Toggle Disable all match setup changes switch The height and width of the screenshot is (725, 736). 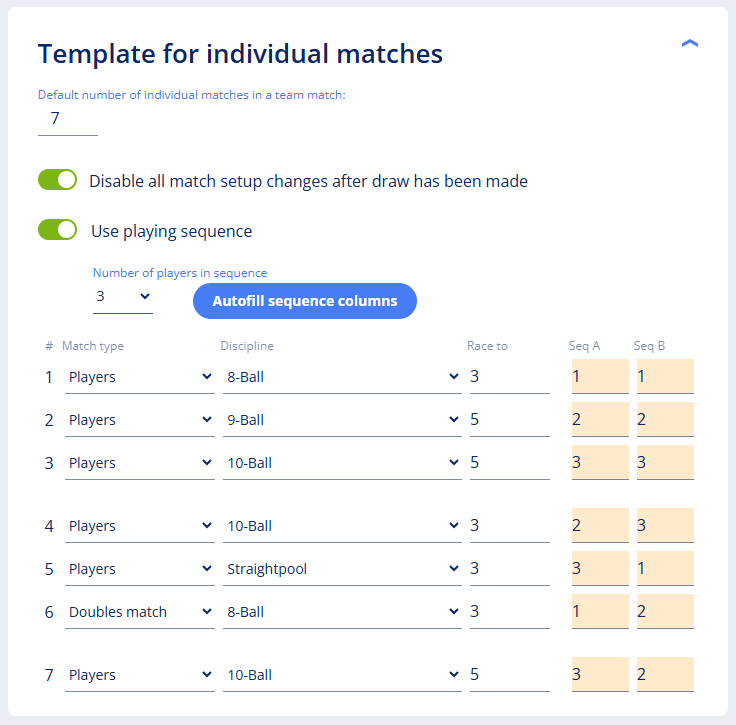[57, 180]
